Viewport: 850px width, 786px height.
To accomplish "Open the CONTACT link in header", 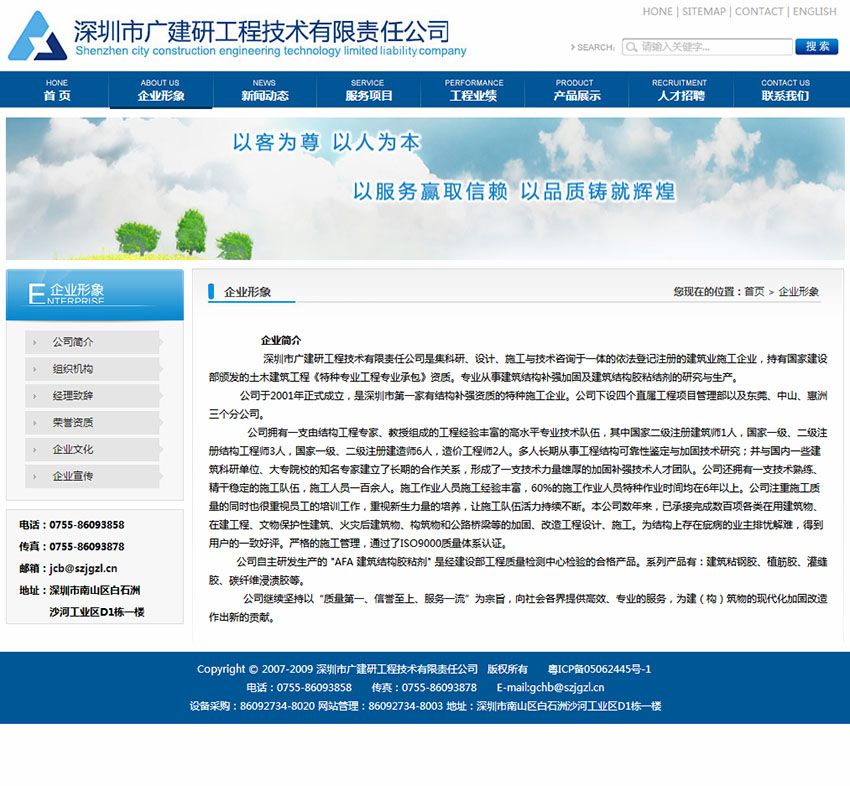I will 759,12.
